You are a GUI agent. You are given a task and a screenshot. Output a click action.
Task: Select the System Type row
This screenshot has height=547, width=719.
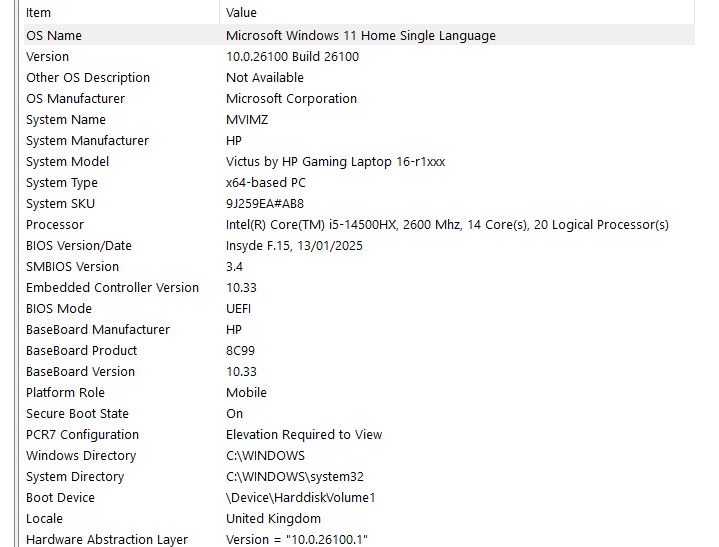pos(62,183)
